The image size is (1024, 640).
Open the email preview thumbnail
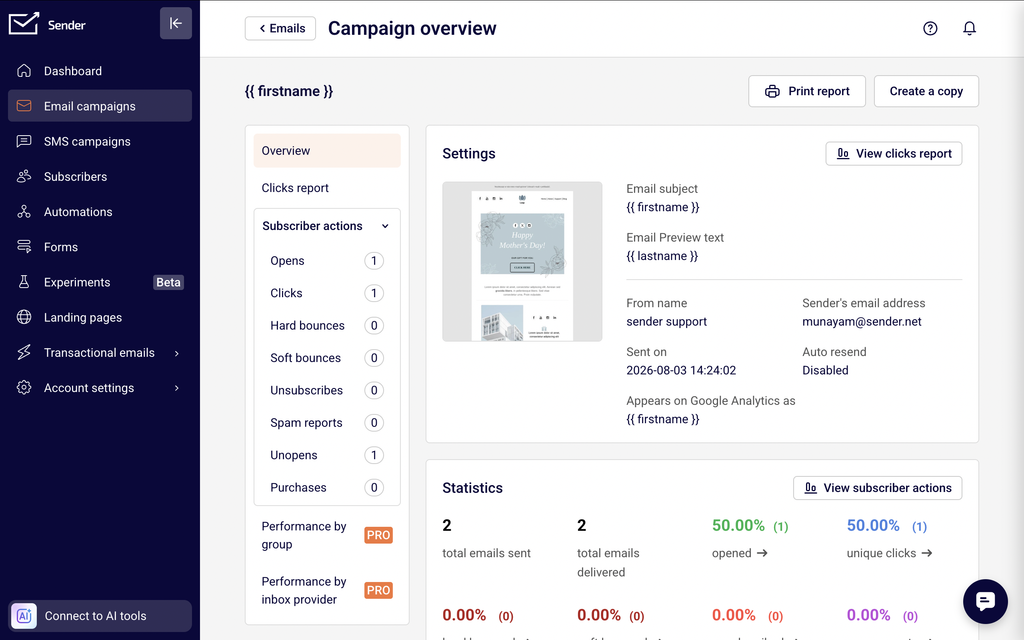[522, 261]
